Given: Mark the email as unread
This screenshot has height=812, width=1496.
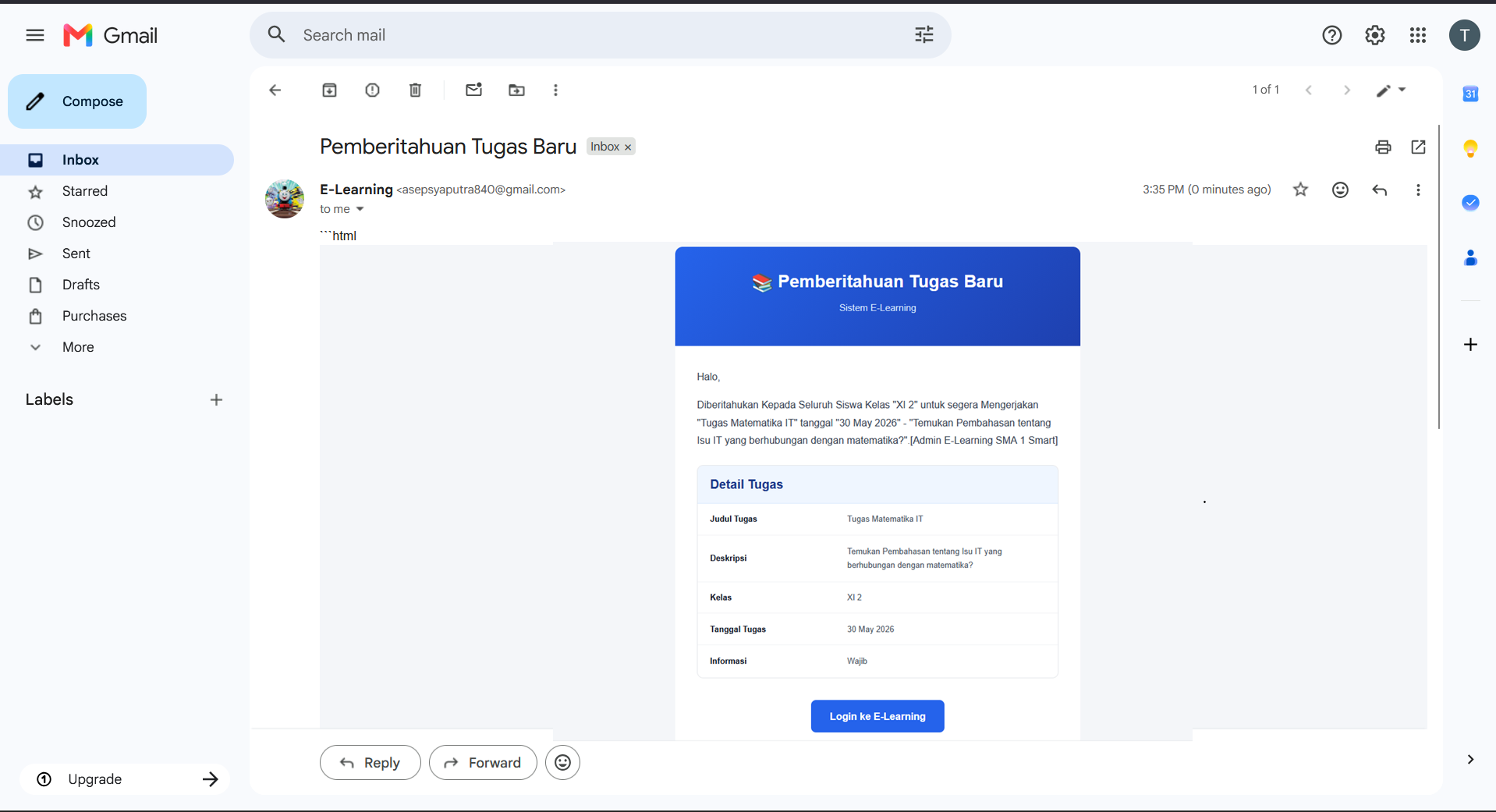Looking at the screenshot, I should pyautogui.click(x=473, y=90).
